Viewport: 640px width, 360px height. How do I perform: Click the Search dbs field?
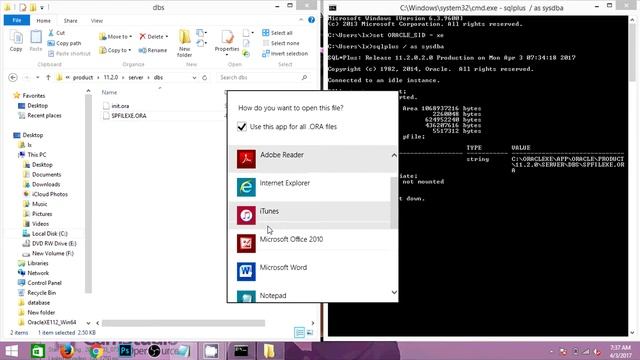263,77
